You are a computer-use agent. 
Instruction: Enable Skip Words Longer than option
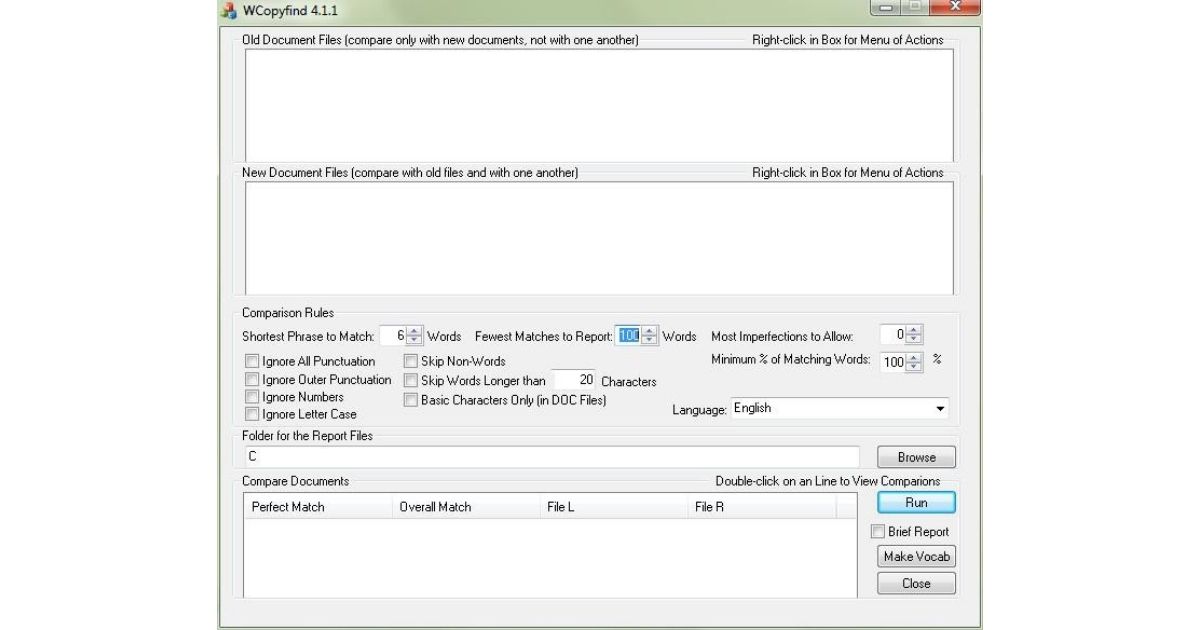pyautogui.click(x=411, y=380)
